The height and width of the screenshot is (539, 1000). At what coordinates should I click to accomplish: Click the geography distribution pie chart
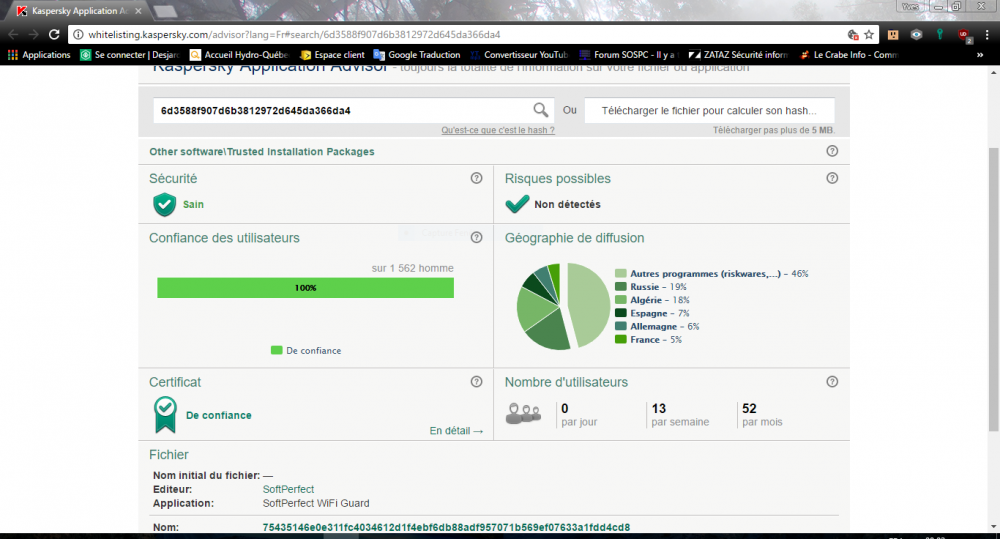pos(563,306)
